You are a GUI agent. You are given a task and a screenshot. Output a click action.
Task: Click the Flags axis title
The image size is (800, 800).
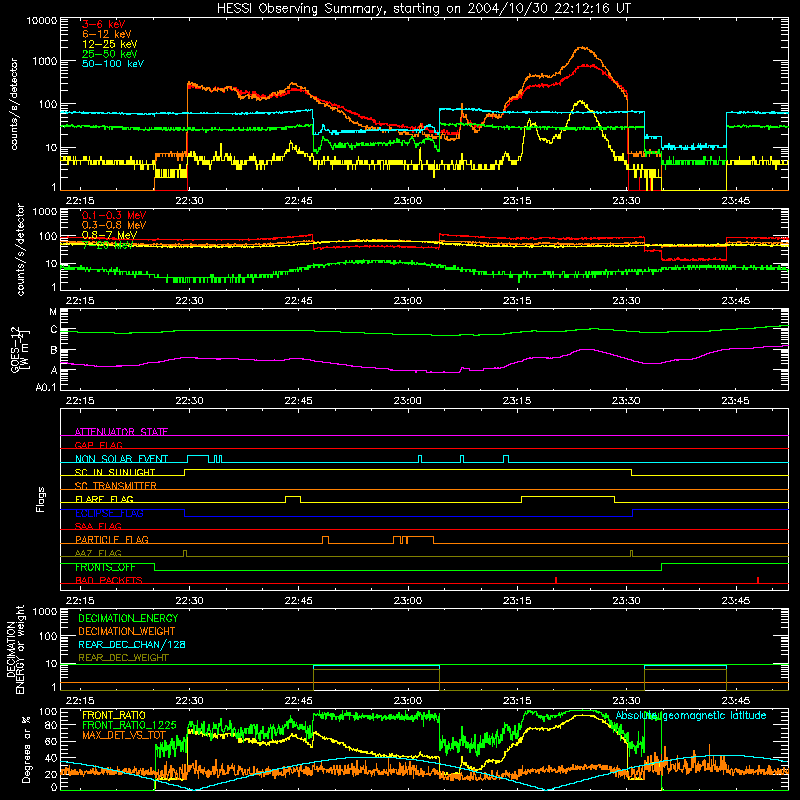point(40,499)
